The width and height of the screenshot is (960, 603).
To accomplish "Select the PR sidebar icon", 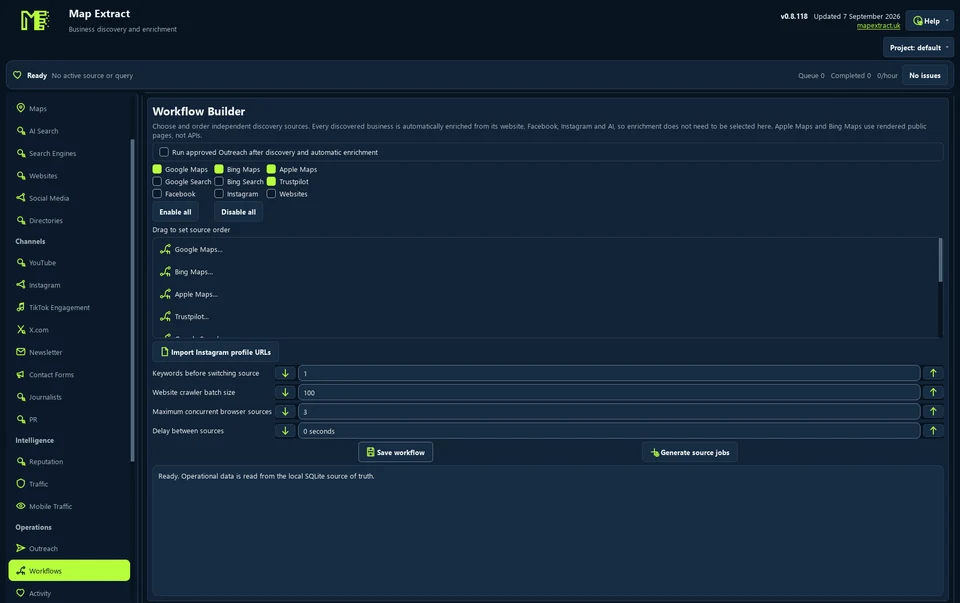I will (21, 419).
